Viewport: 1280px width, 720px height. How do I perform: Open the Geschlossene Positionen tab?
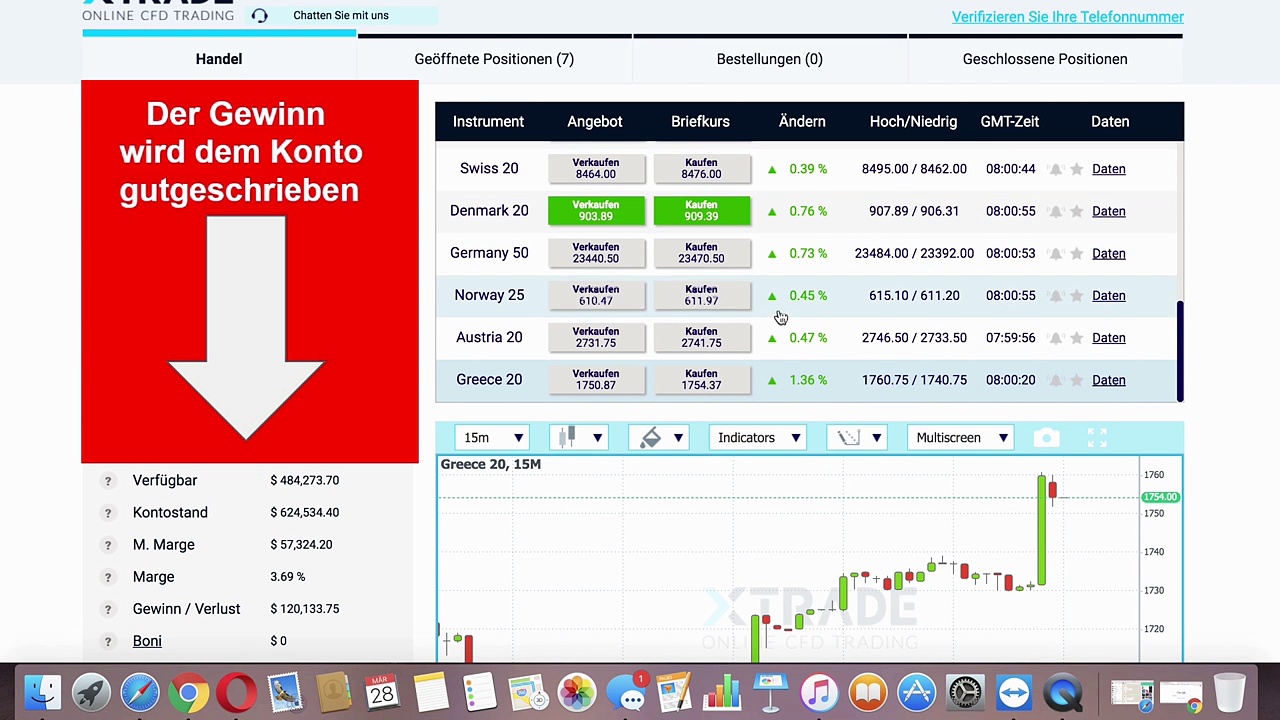click(x=1044, y=59)
